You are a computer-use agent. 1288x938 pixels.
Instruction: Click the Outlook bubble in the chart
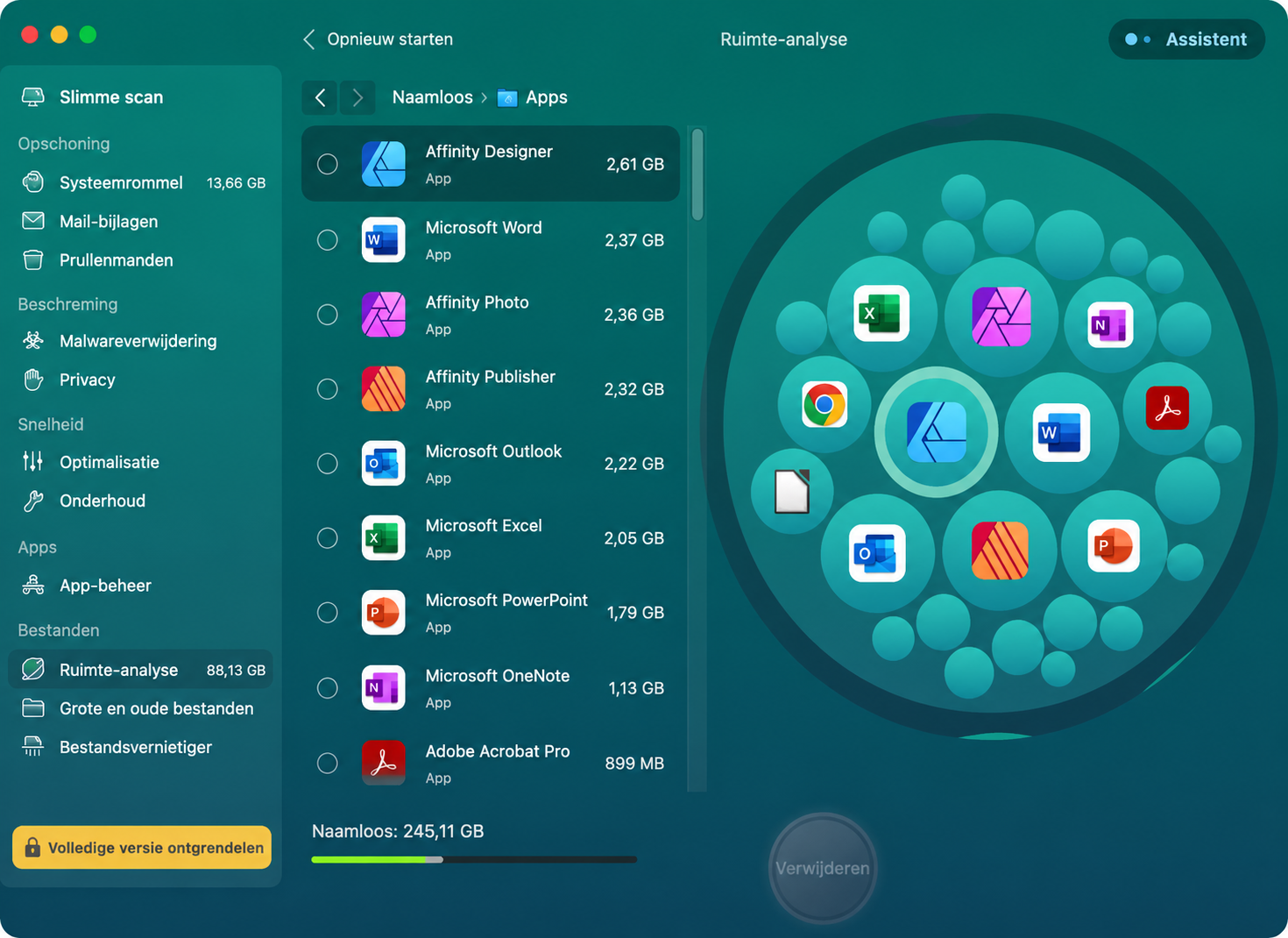[x=877, y=553]
